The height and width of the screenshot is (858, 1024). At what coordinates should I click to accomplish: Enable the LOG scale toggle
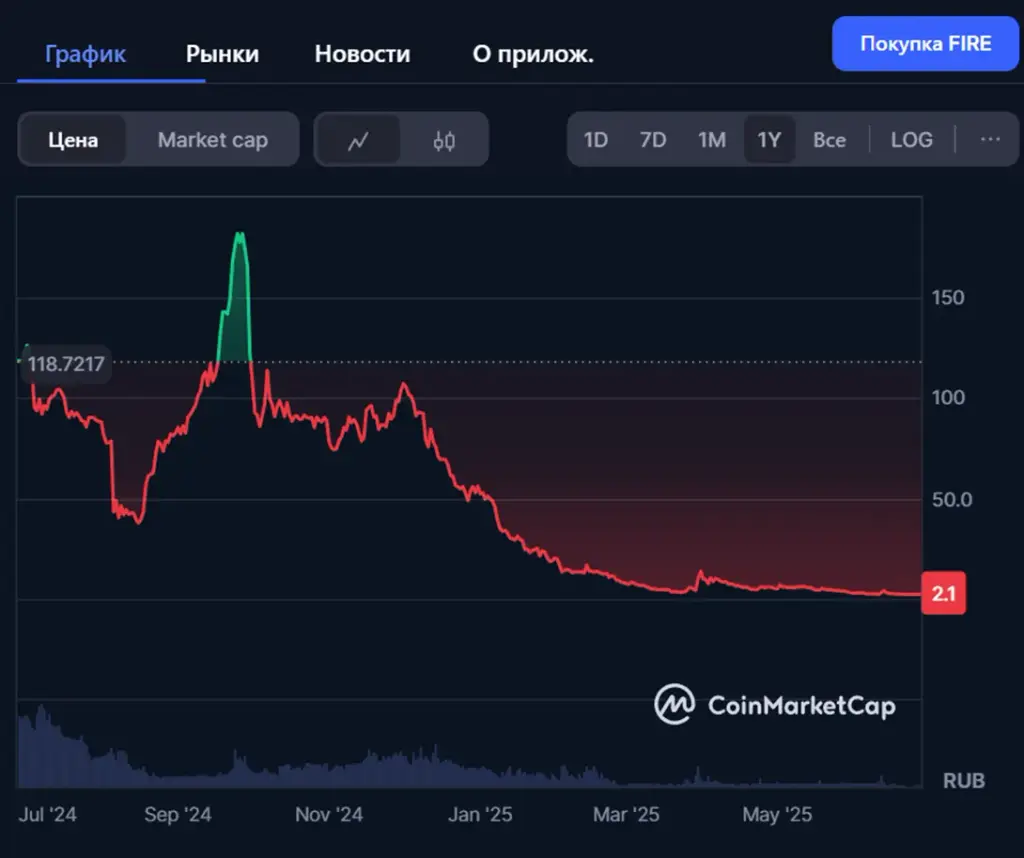(912, 140)
